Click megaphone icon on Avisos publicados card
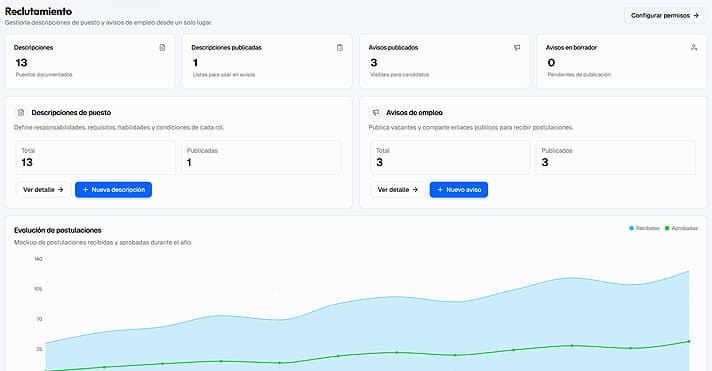This screenshot has height=371, width=712. pyautogui.click(x=517, y=48)
